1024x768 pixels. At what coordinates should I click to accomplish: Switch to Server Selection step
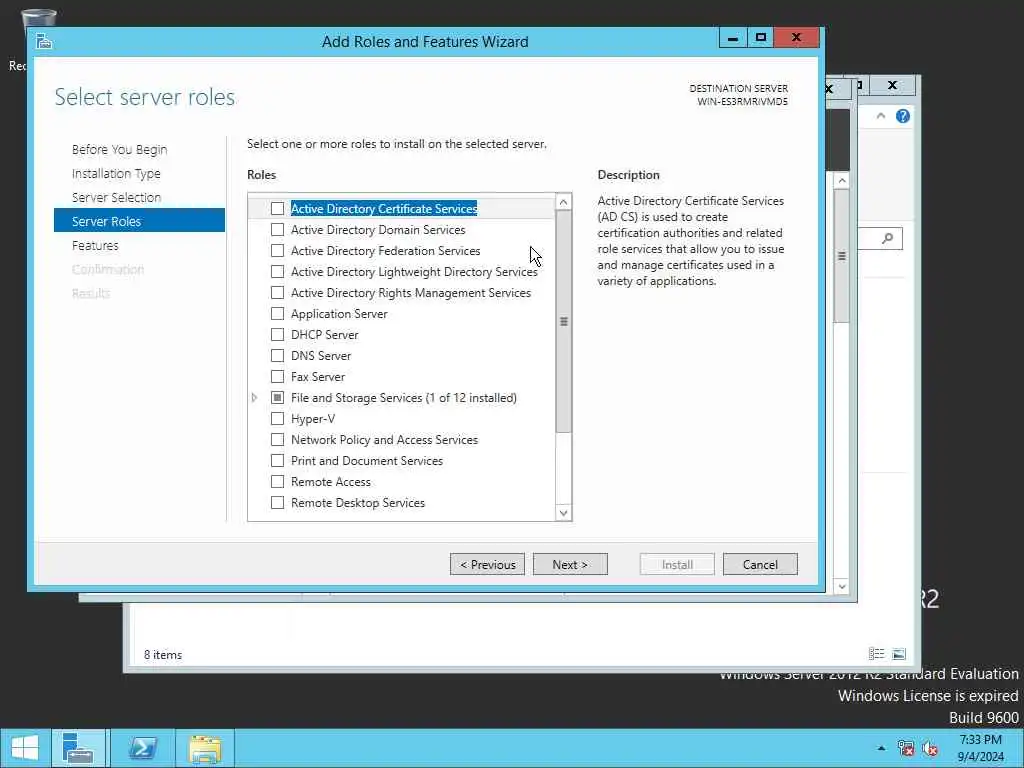coord(116,197)
